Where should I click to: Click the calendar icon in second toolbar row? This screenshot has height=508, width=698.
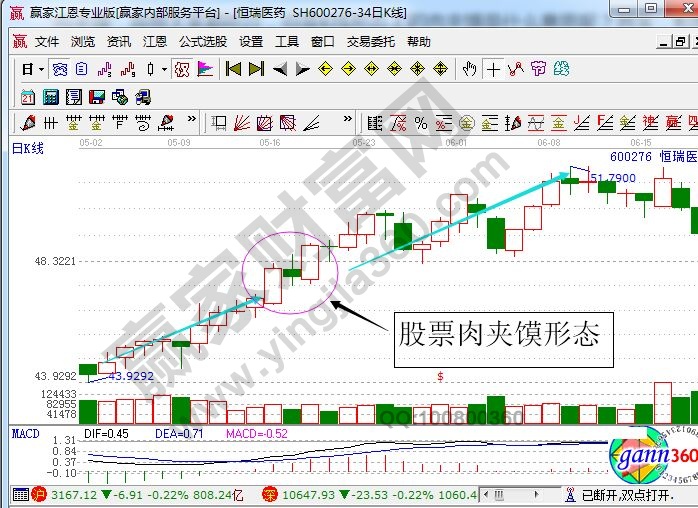27,97
